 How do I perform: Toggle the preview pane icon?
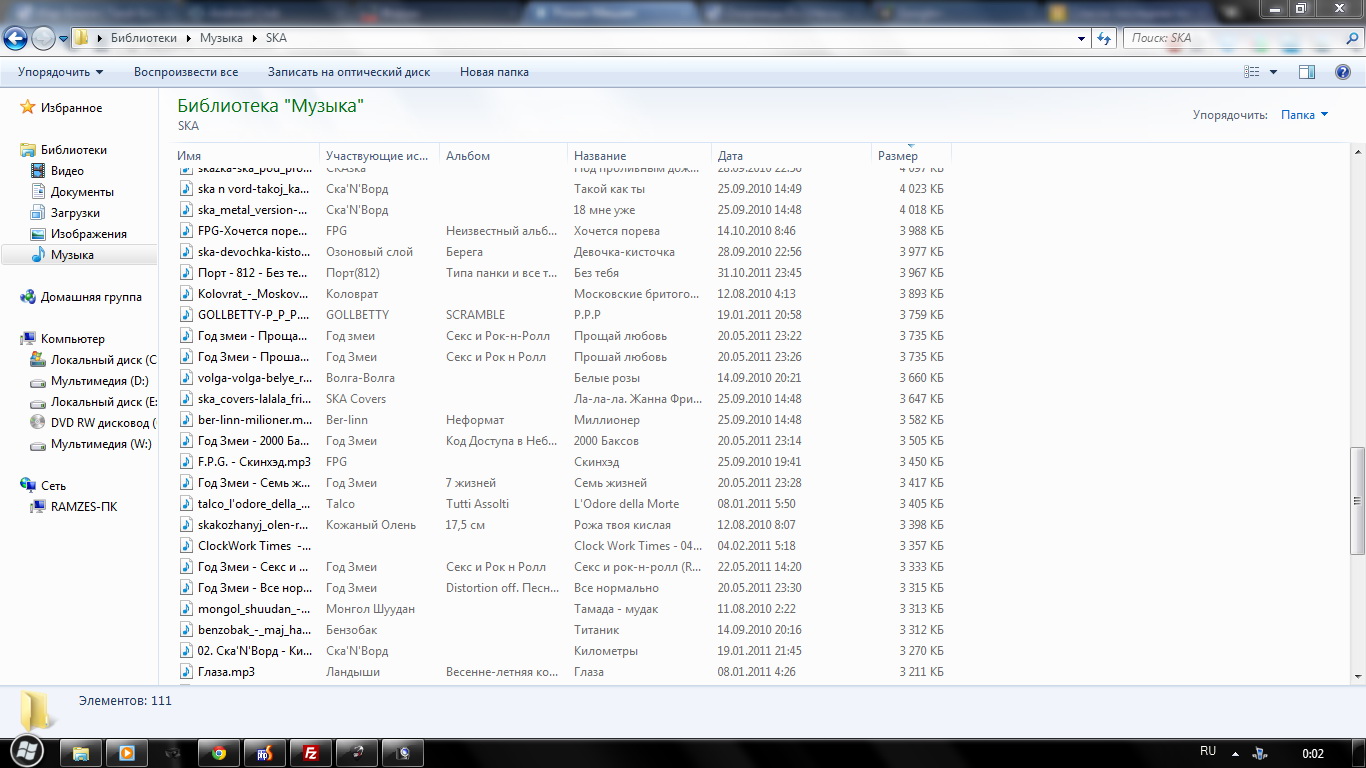click(1307, 72)
